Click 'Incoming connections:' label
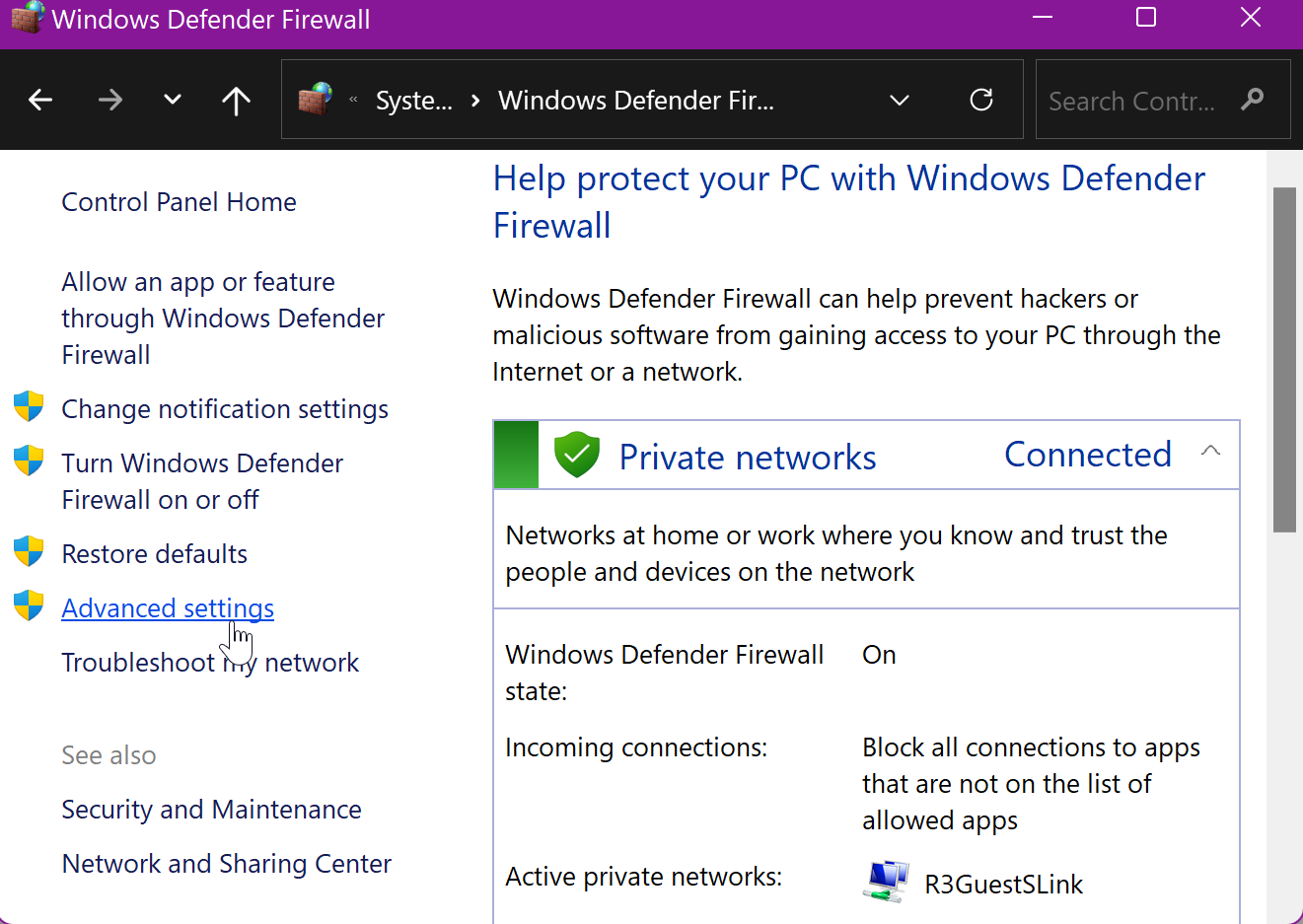The image size is (1303, 924). 636,747
